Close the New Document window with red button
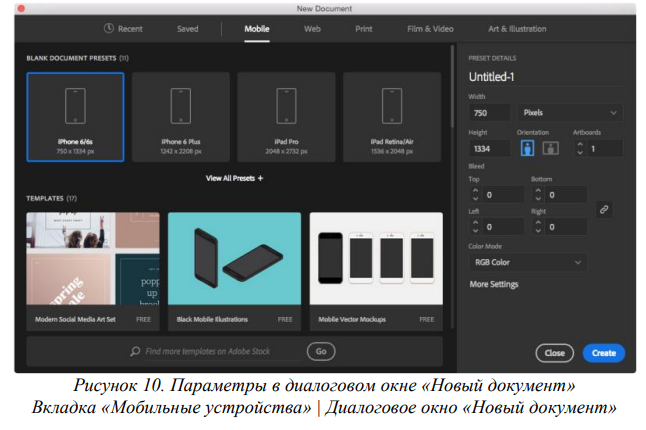This screenshot has height=430, width=646. tap(21, 8)
